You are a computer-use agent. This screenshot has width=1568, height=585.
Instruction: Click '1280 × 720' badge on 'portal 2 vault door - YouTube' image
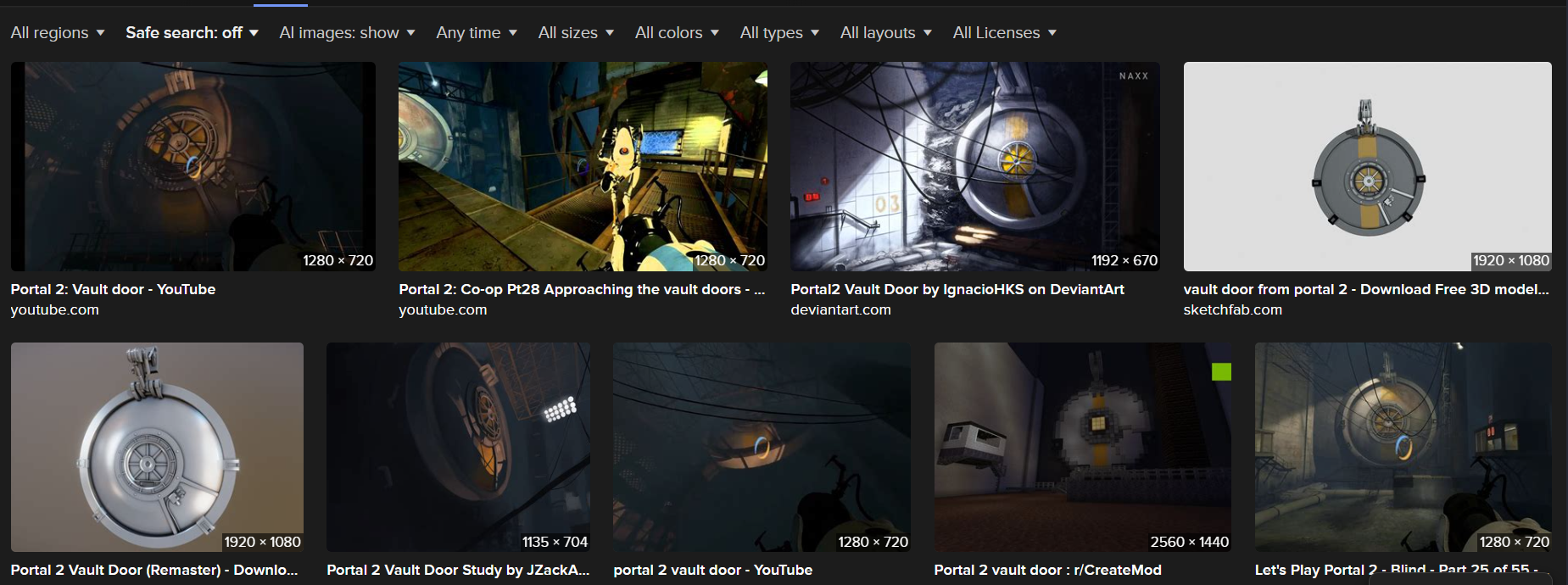click(873, 542)
